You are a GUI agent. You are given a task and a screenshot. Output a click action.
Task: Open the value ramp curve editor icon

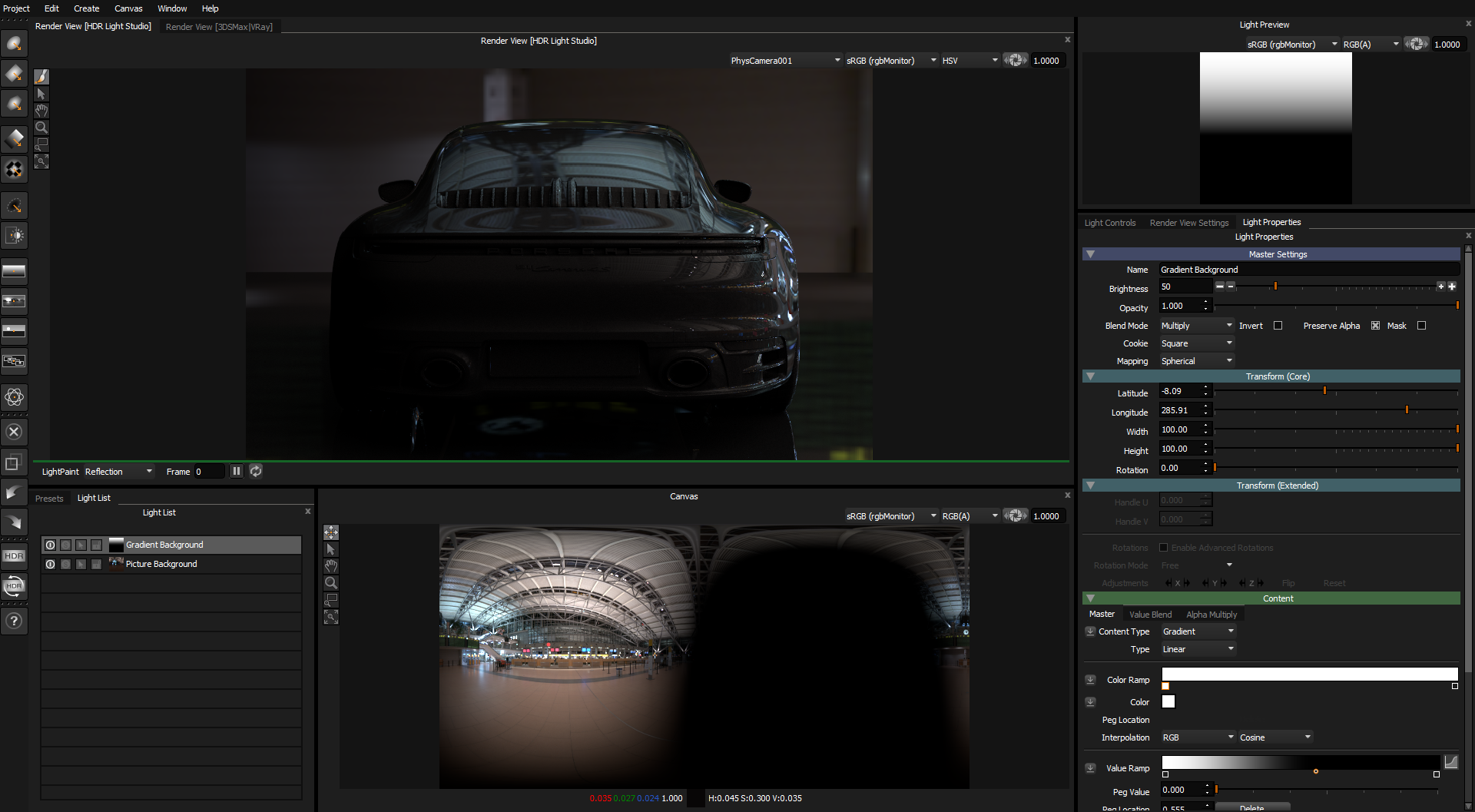click(x=1451, y=761)
